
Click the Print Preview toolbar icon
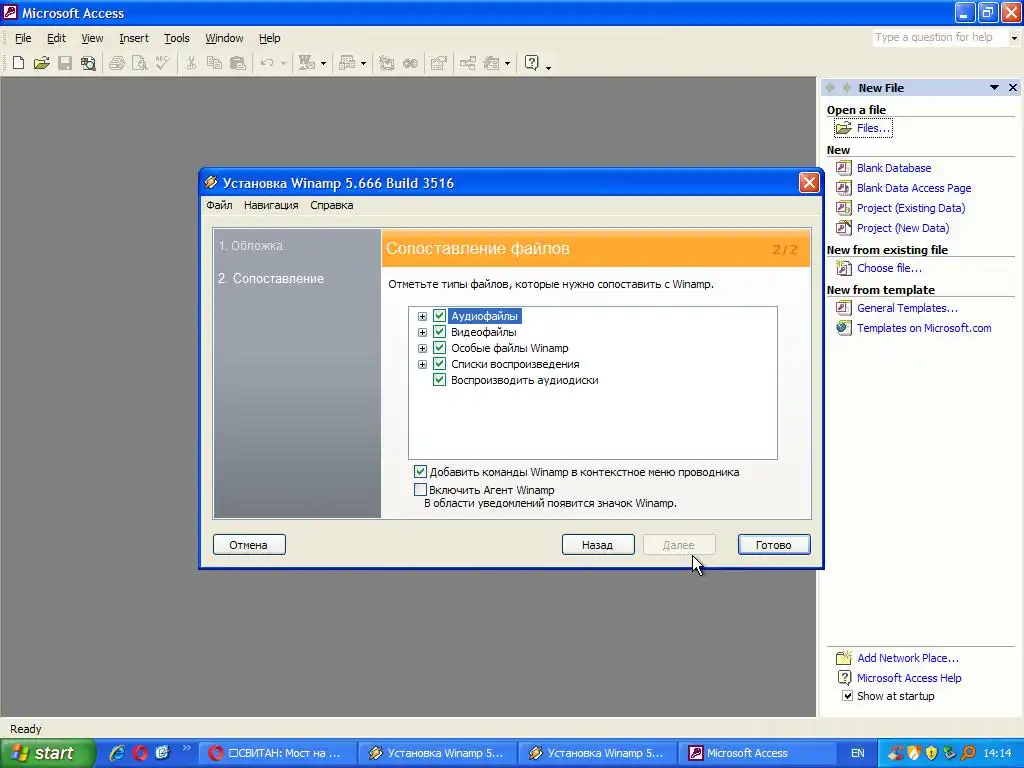coord(140,63)
